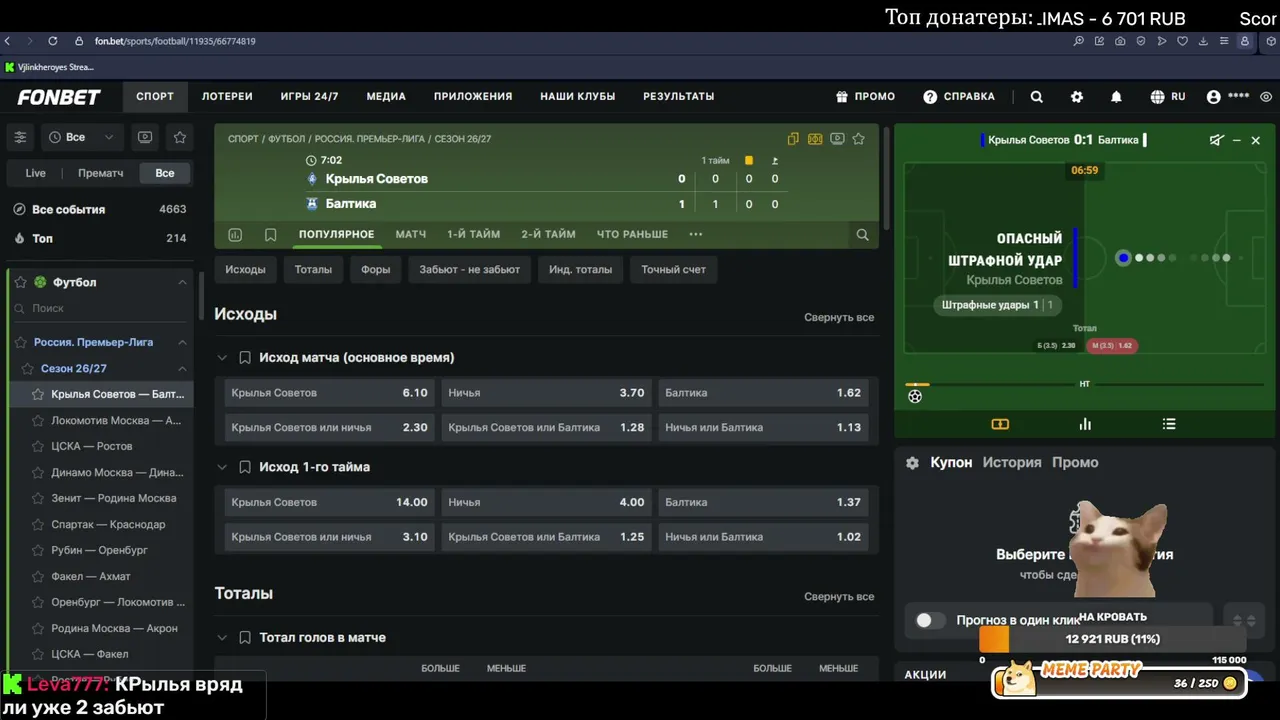The width and height of the screenshot is (1280, 720).
Task: Add match to favorites with header star
Action: pos(858,139)
